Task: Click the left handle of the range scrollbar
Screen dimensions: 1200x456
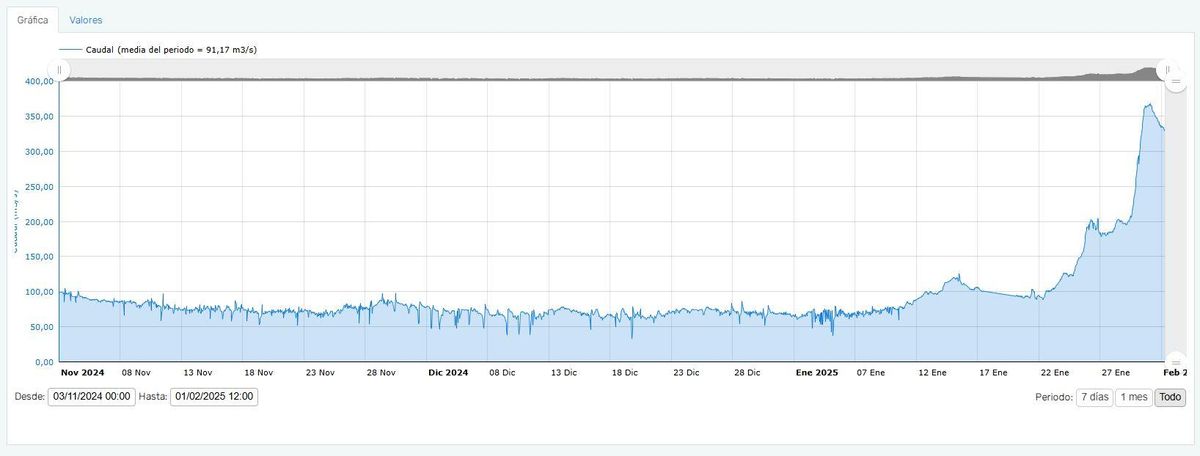Action: coord(60,69)
